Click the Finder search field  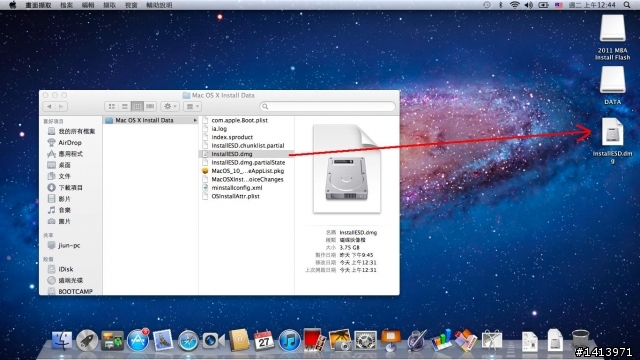[327, 107]
